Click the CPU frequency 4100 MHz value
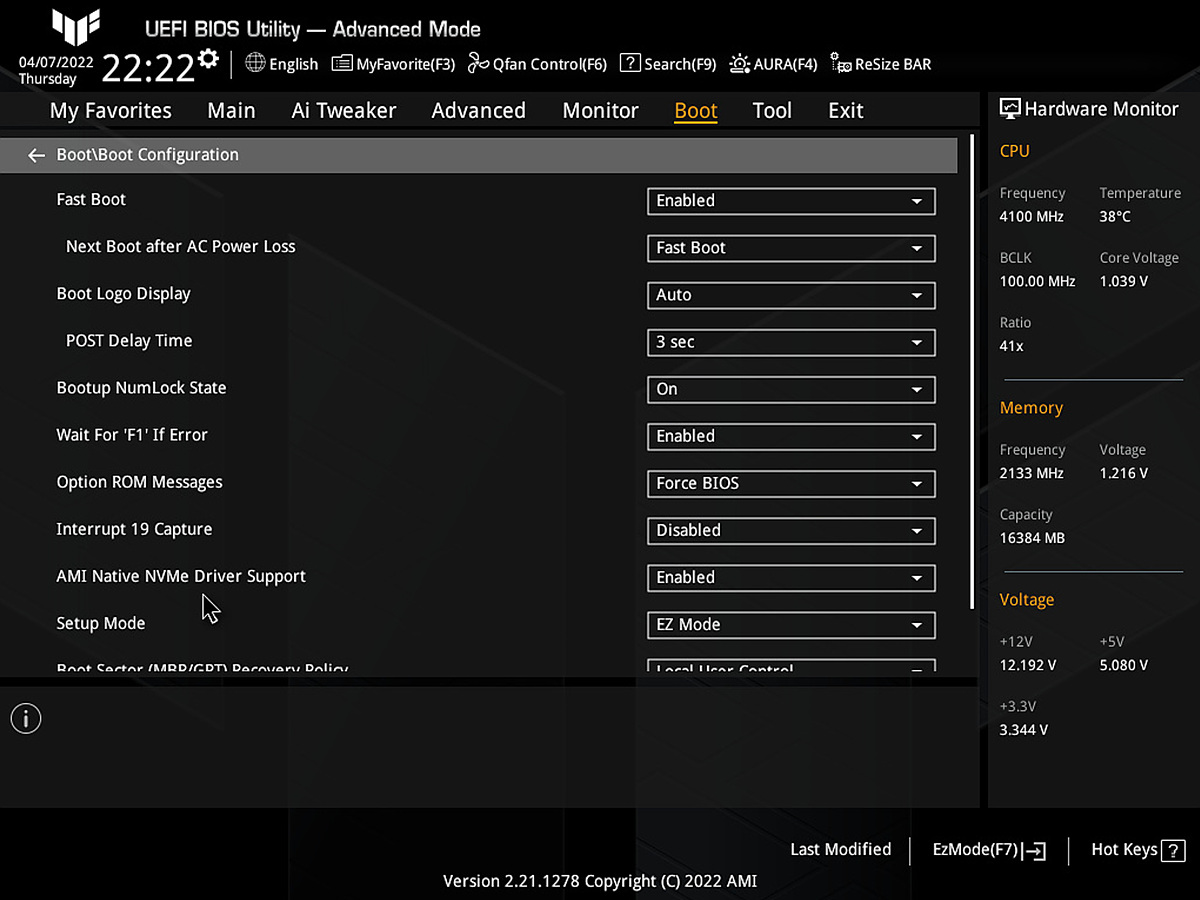 coord(1032,216)
